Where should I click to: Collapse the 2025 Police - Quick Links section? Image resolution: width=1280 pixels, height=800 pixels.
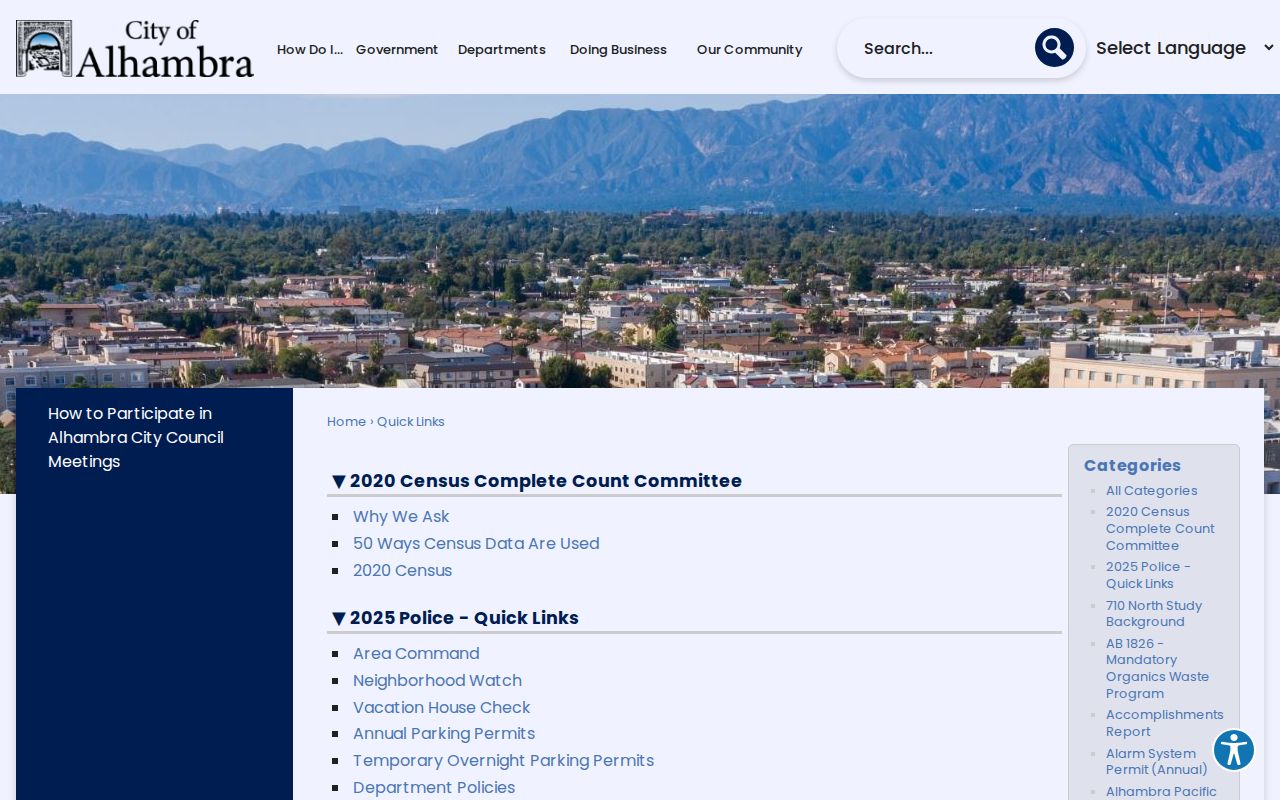pos(338,619)
